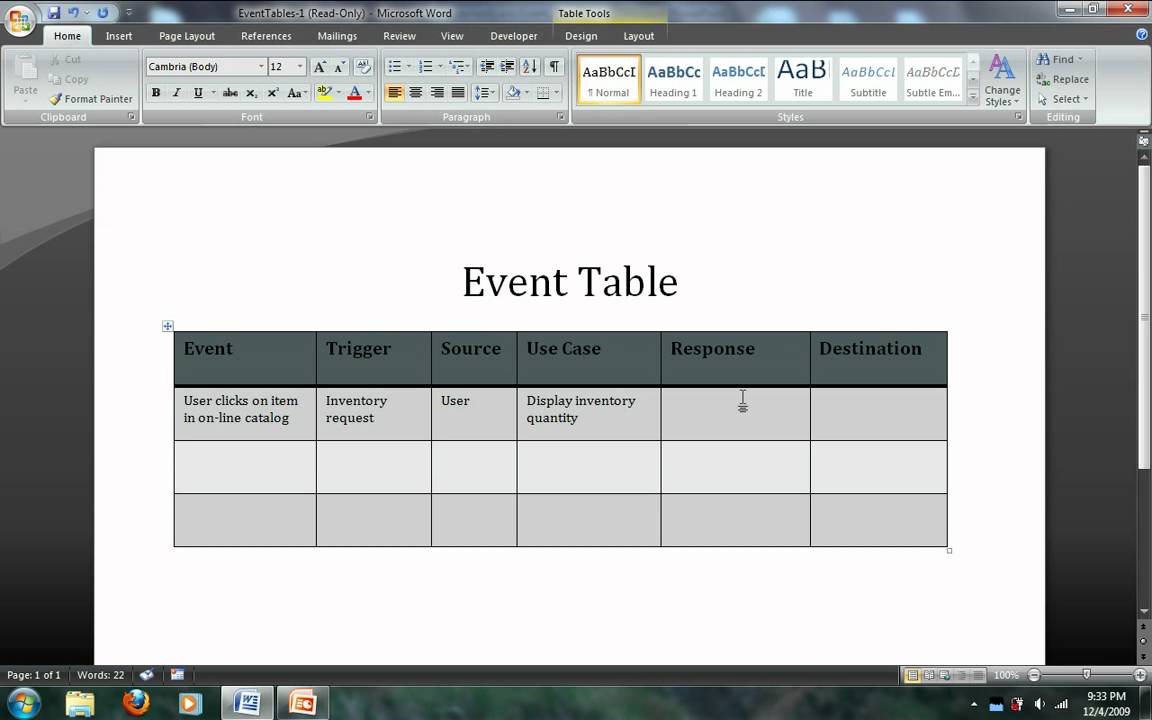The width and height of the screenshot is (1152, 720).
Task: Expand the Font dialog launcher
Action: 370,117
